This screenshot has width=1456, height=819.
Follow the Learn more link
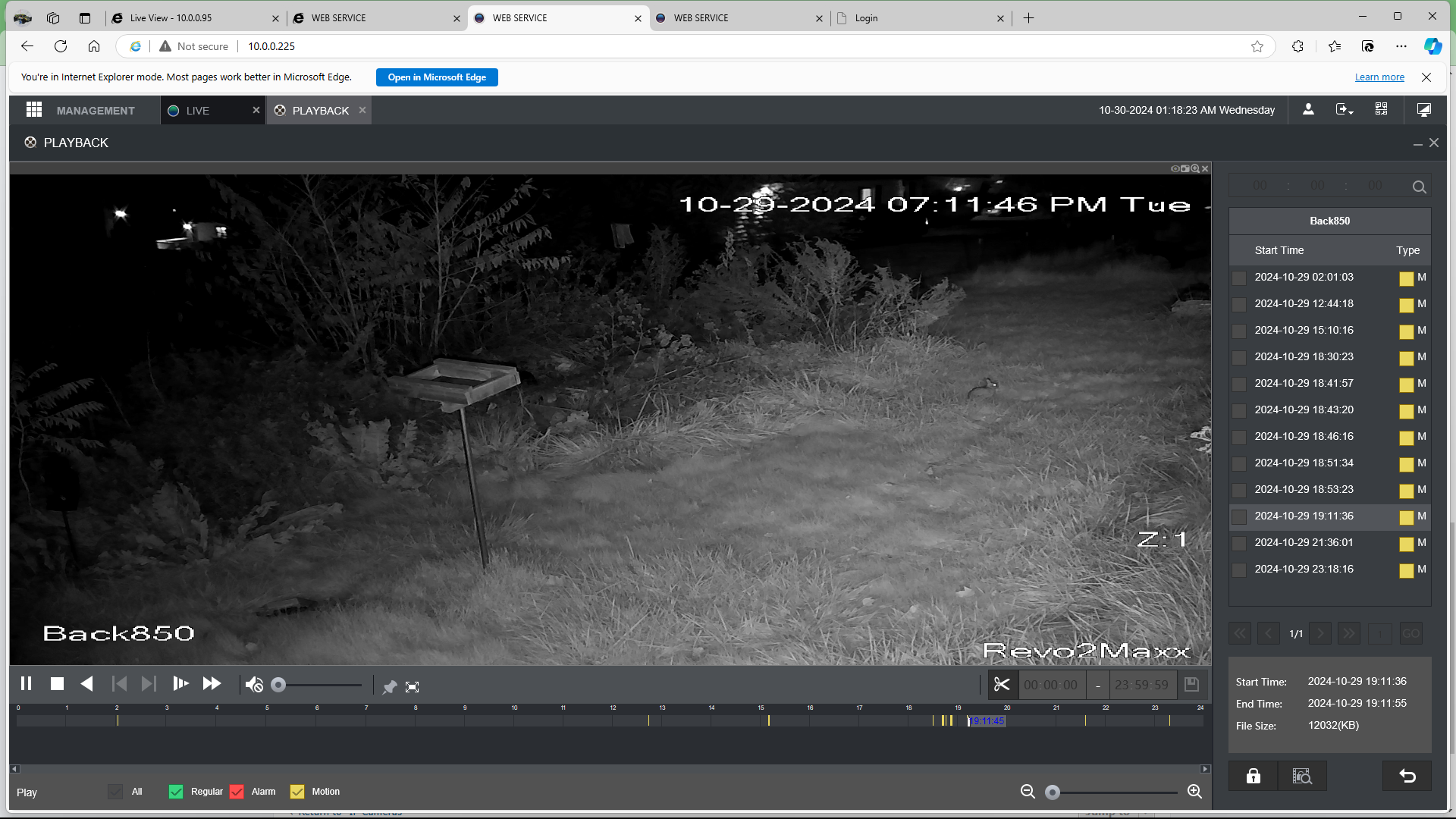(1379, 77)
